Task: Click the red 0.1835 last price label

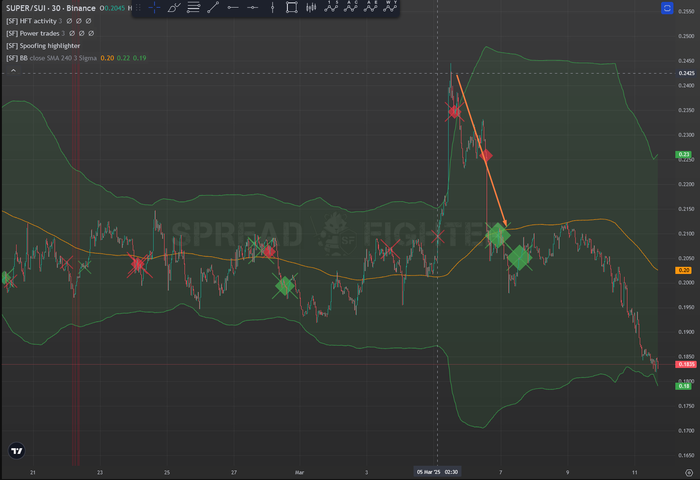Action: (x=686, y=364)
